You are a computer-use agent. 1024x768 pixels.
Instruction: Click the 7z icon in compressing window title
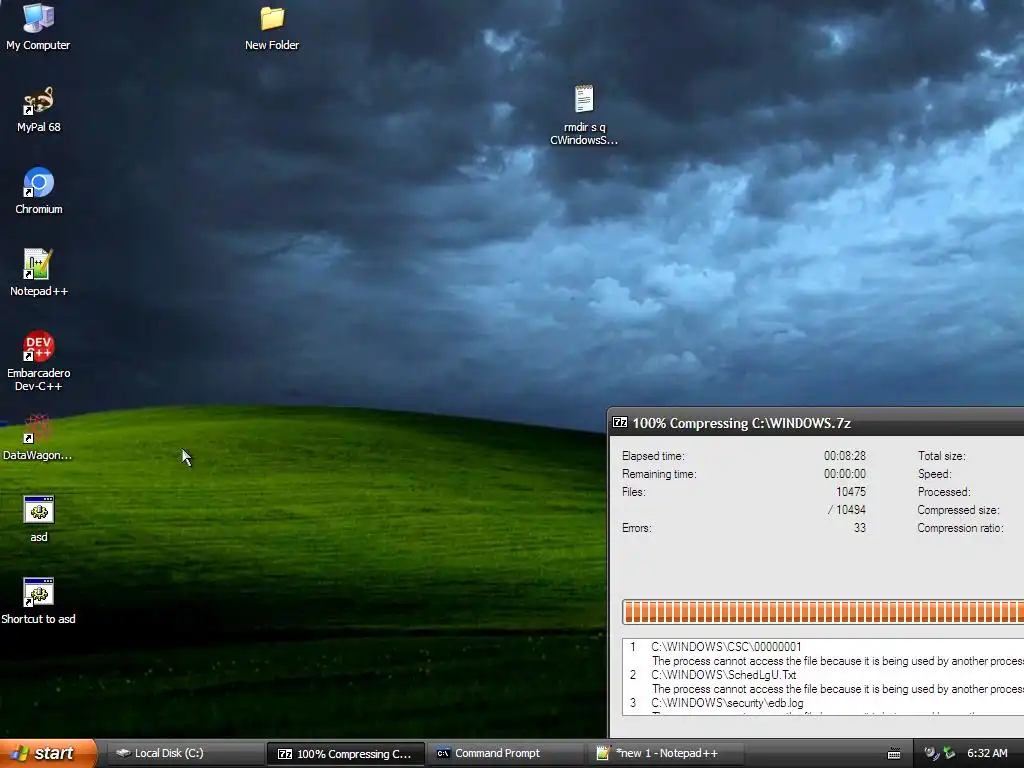coord(620,423)
